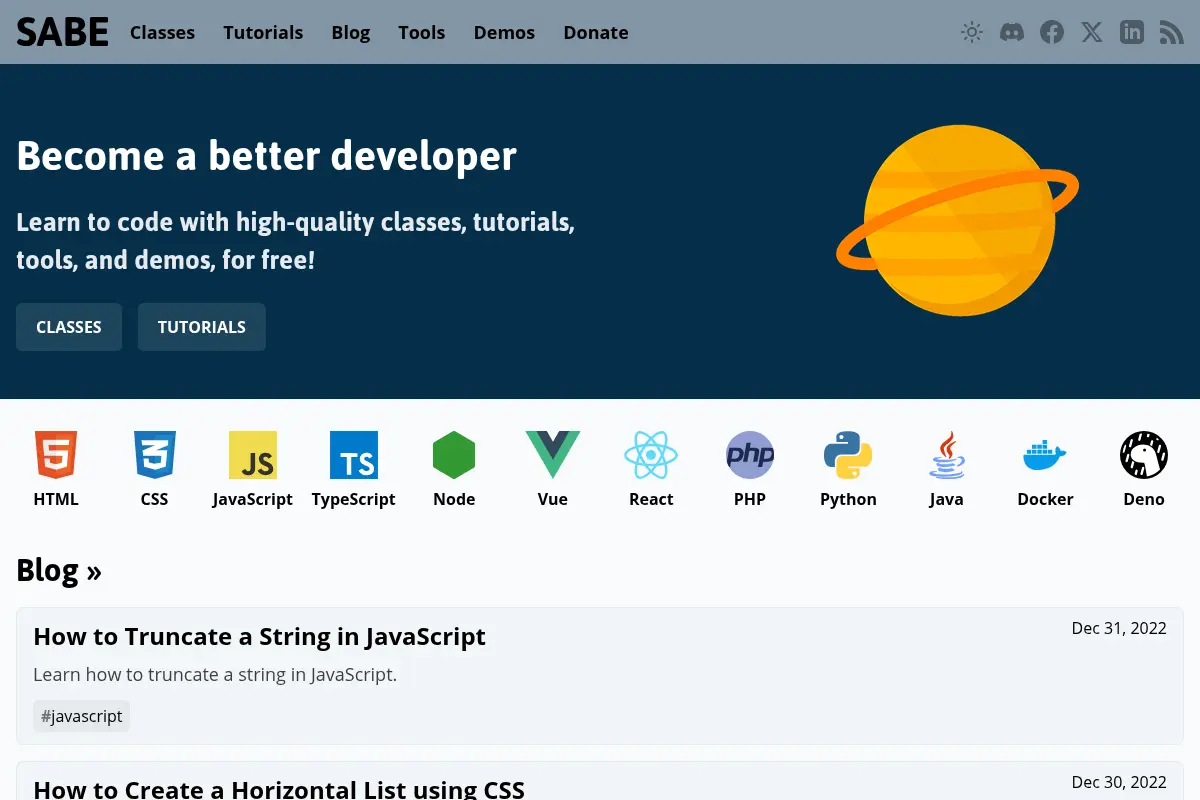
Task: Open the How to Truncate a String article
Action: [x=260, y=637]
